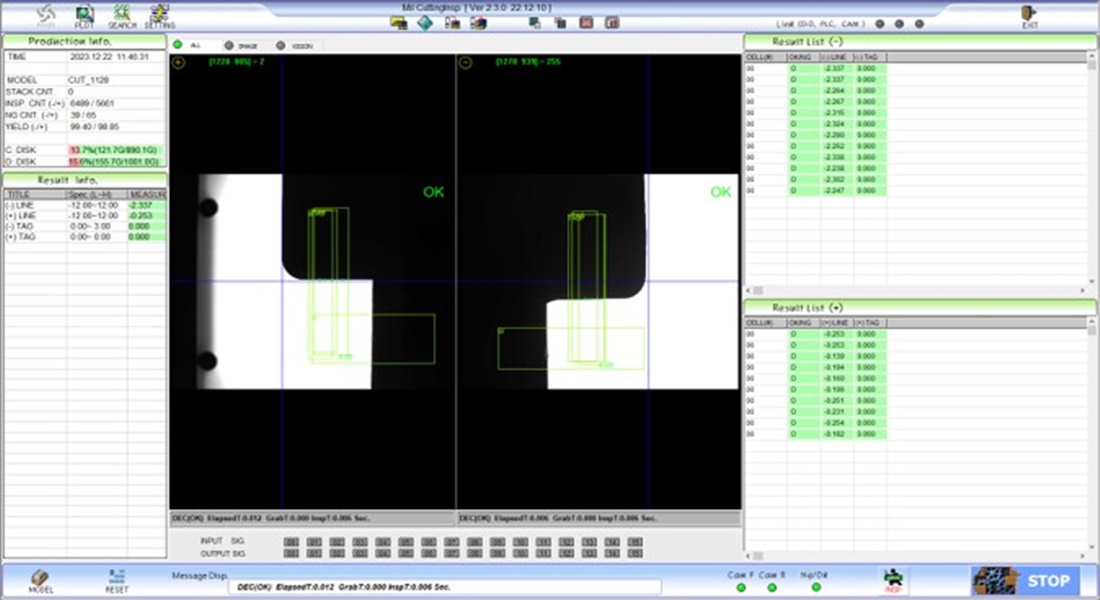Click the plus circle on left camera view

click(x=179, y=63)
